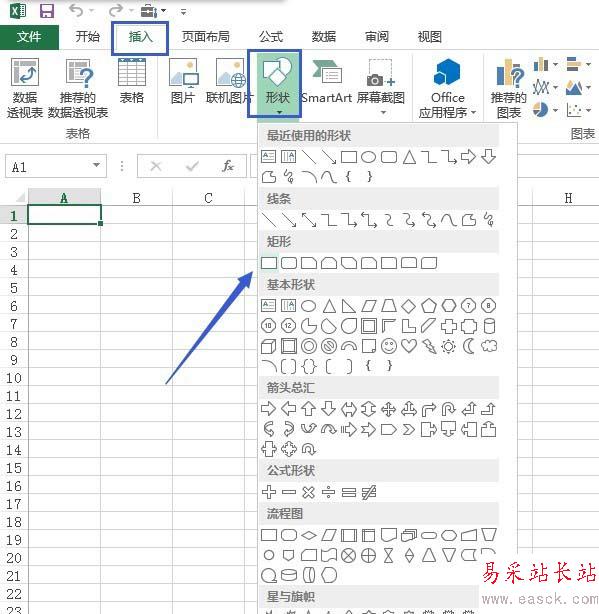This screenshot has height=614, width=599.
Task: Open the Customize Quick Access Toolbar arrow
Action: 183,12
